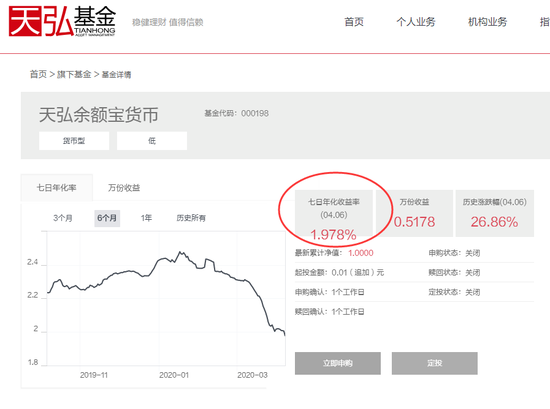Open the 首页 navigation menu item
This screenshot has width=550, height=409.
click(x=354, y=22)
